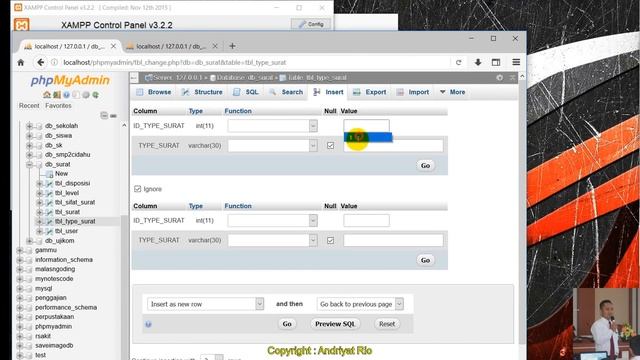Click the bottom Go button beside Preview SQL

pyautogui.click(x=287, y=324)
